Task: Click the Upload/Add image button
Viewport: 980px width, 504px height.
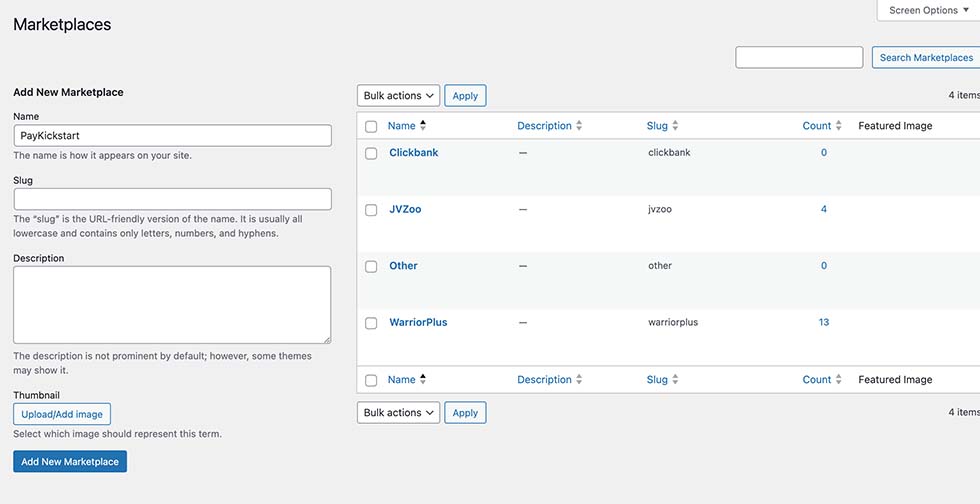Action: [x=62, y=414]
